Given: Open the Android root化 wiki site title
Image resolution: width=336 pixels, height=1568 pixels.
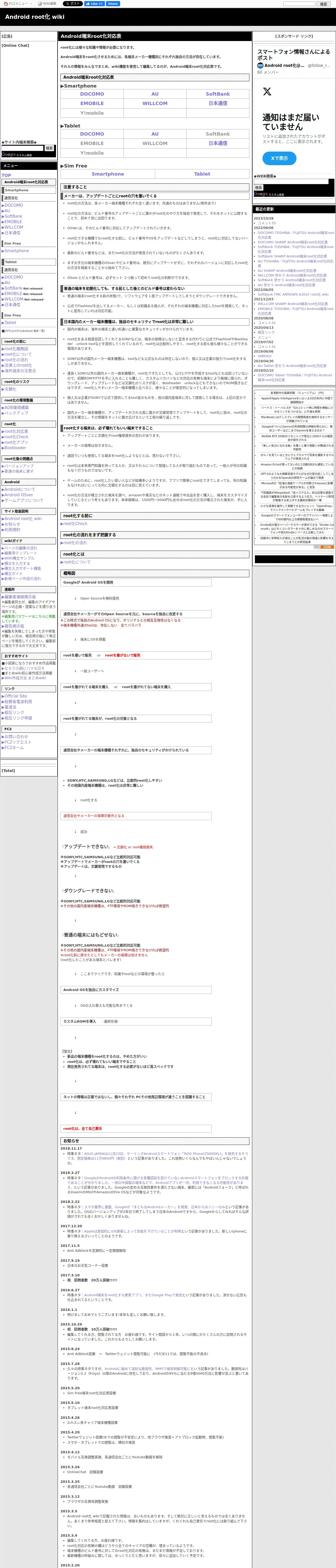Looking at the screenshot, I should (x=35, y=17).
